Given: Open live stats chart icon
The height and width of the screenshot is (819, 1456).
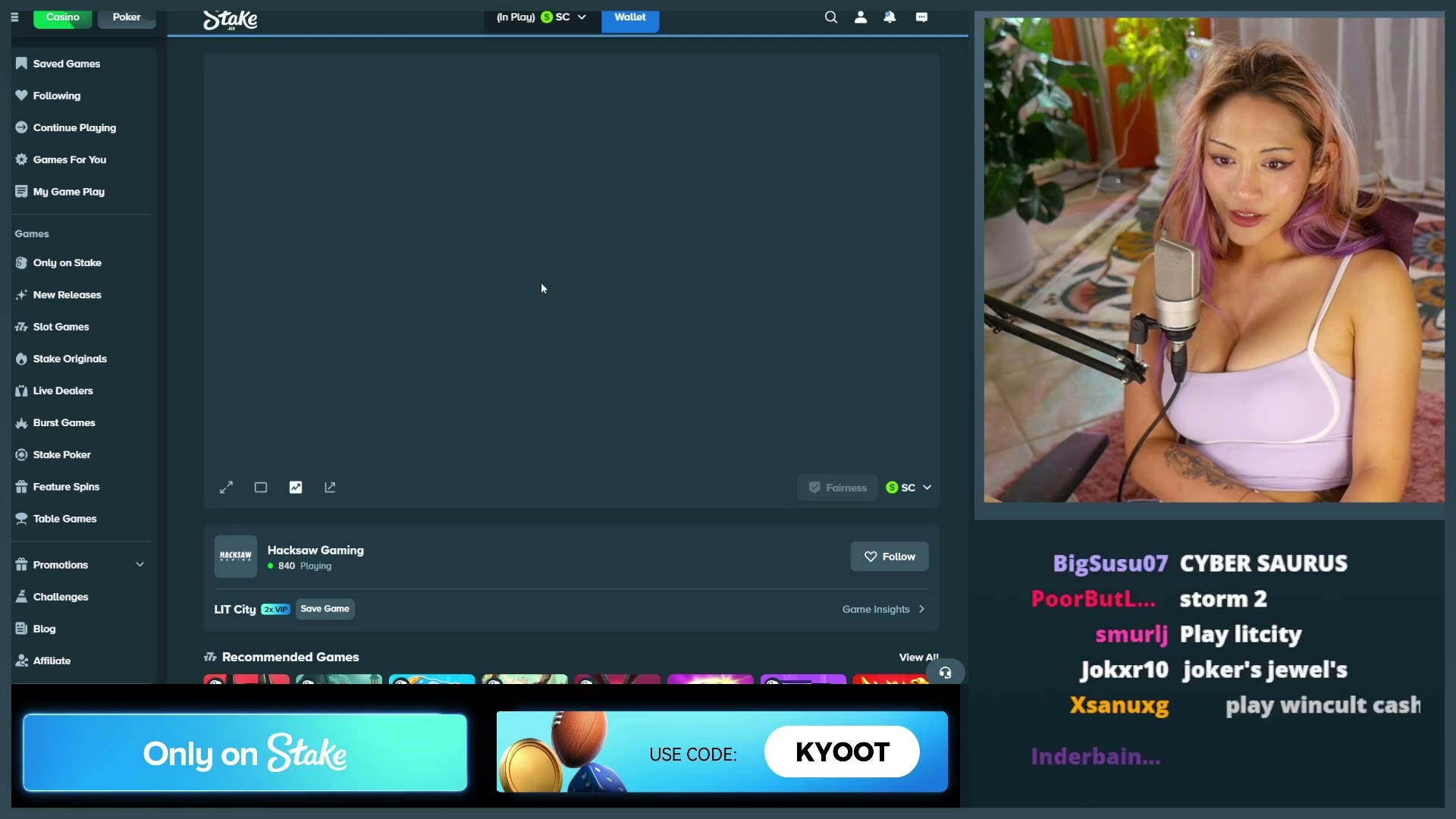Looking at the screenshot, I should pos(296,488).
